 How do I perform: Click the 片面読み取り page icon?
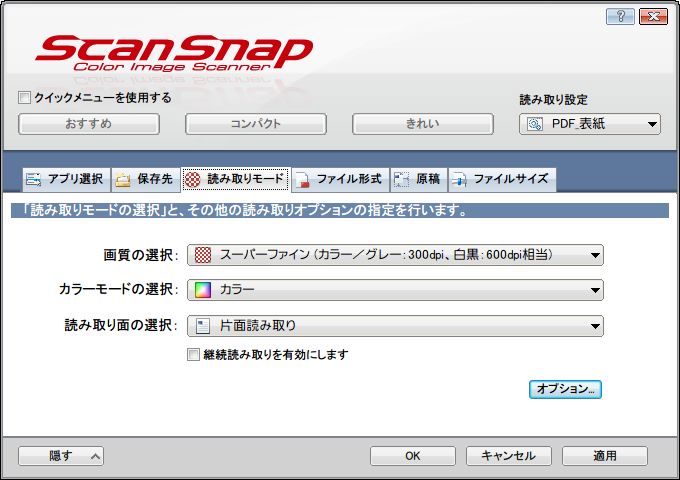203,326
